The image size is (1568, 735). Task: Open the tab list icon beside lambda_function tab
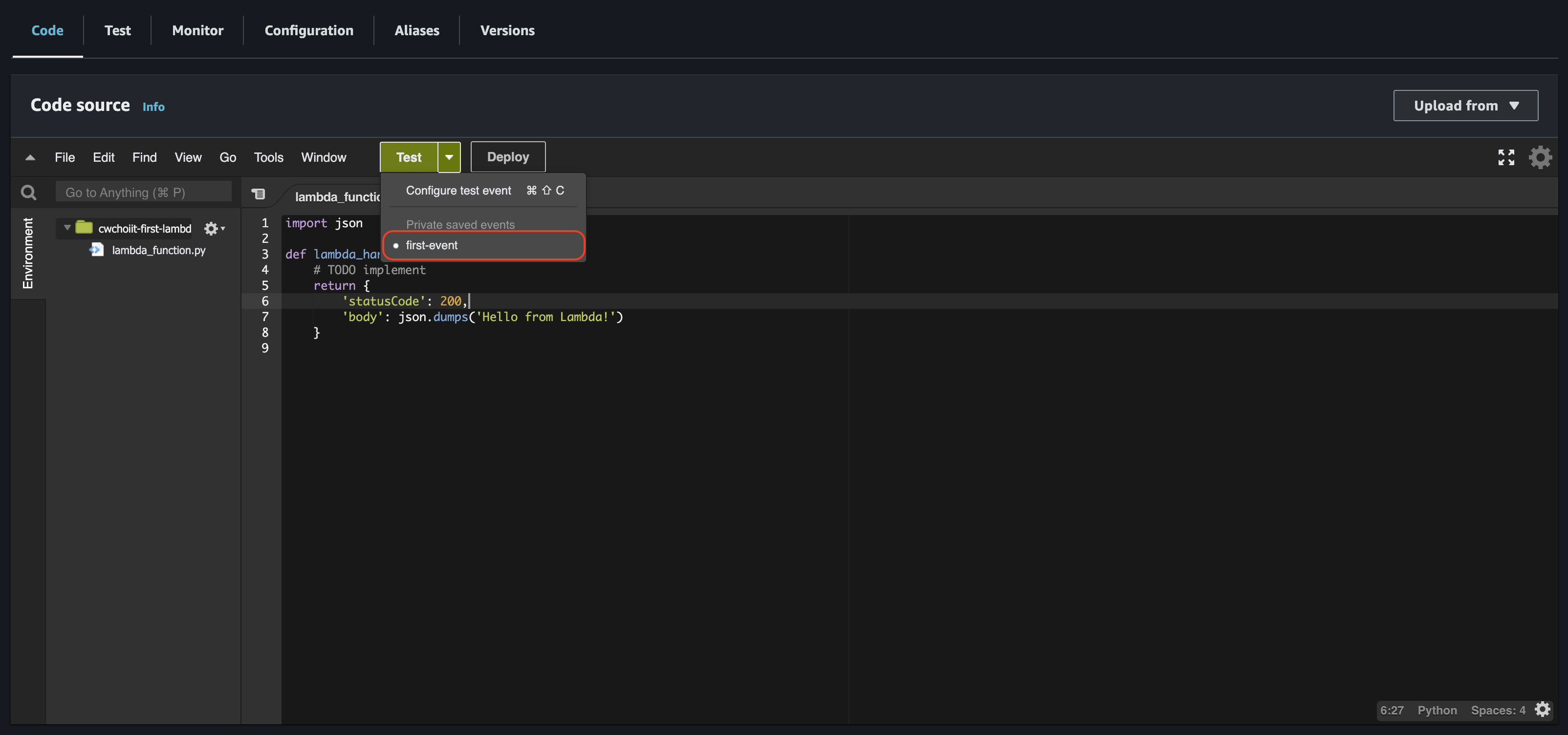tap(259, 194)
